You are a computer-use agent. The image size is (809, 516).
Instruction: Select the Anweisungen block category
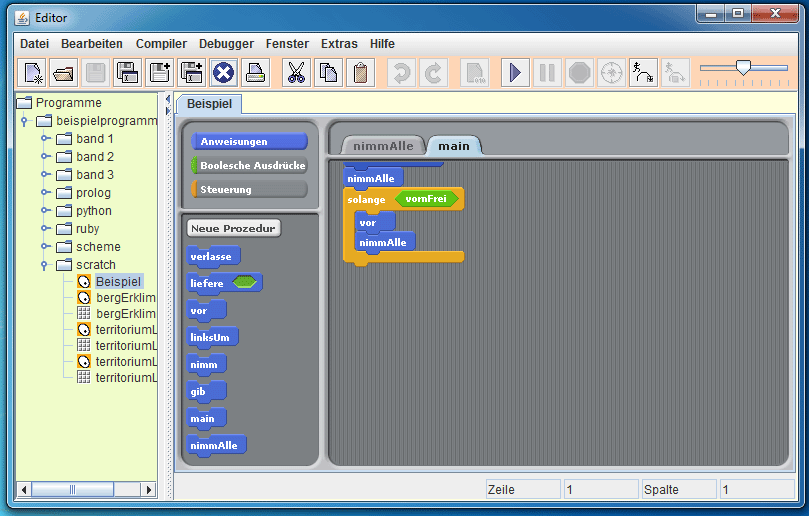click(249, 142)
